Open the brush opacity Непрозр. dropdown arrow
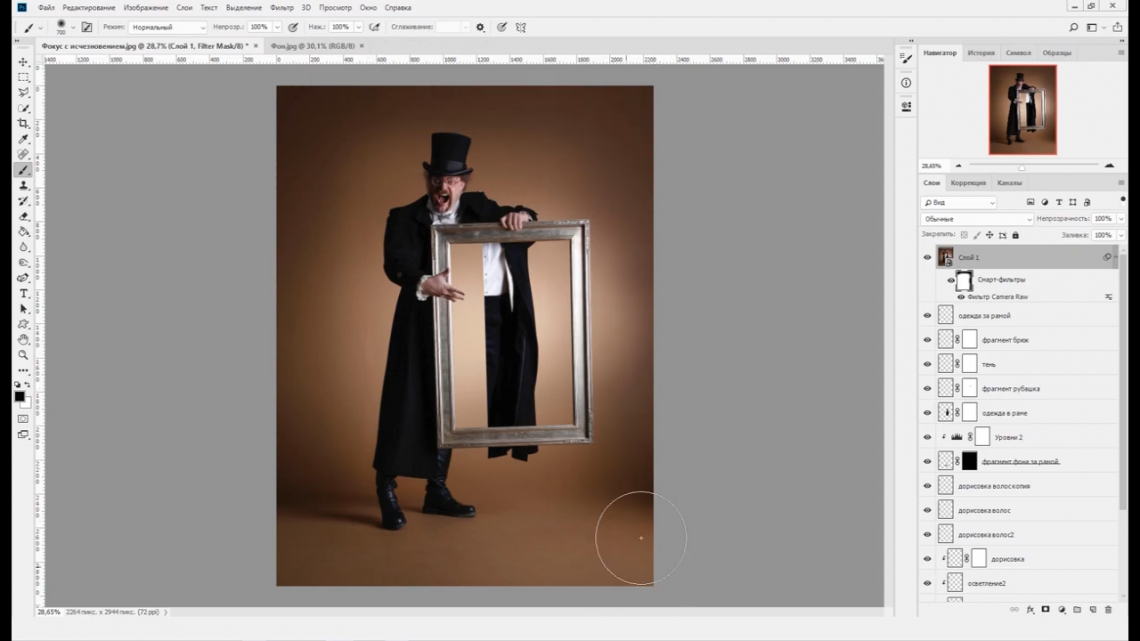The height and width of the screenshot is (641, 1140). pyautogui.click(x=277, y=28)
